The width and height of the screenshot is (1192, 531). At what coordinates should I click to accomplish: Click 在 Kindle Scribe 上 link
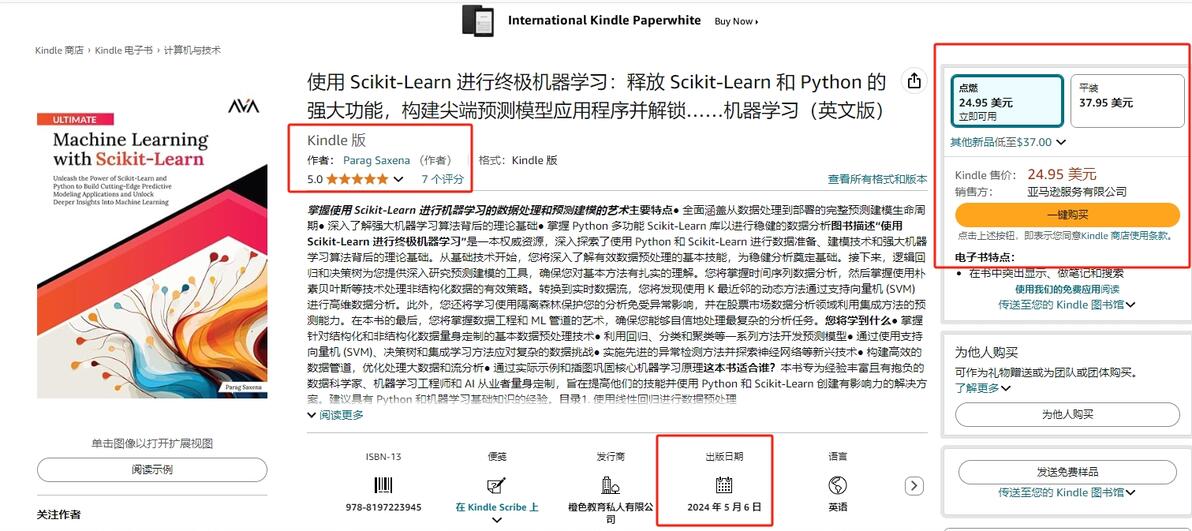(x=496, y=507)
